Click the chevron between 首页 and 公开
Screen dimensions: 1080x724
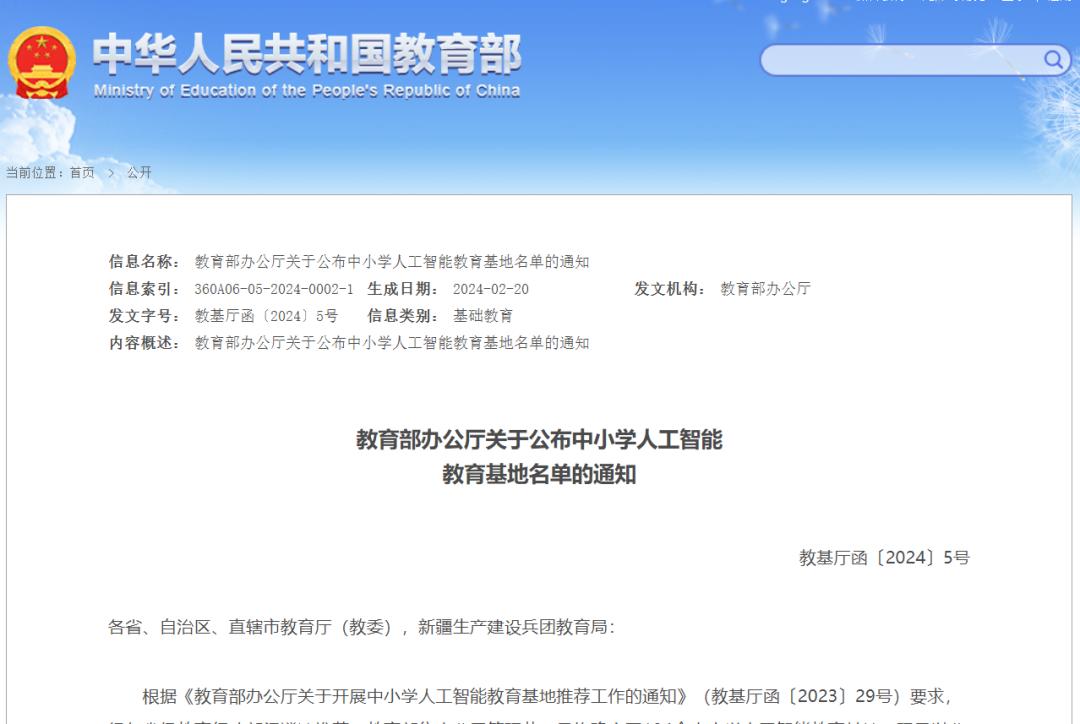112,172
